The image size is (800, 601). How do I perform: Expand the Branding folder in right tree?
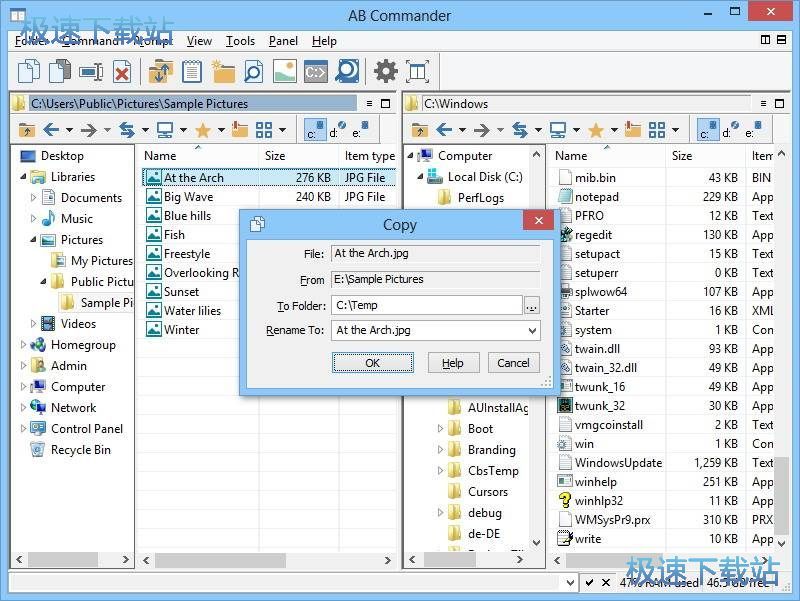point(441,450)
